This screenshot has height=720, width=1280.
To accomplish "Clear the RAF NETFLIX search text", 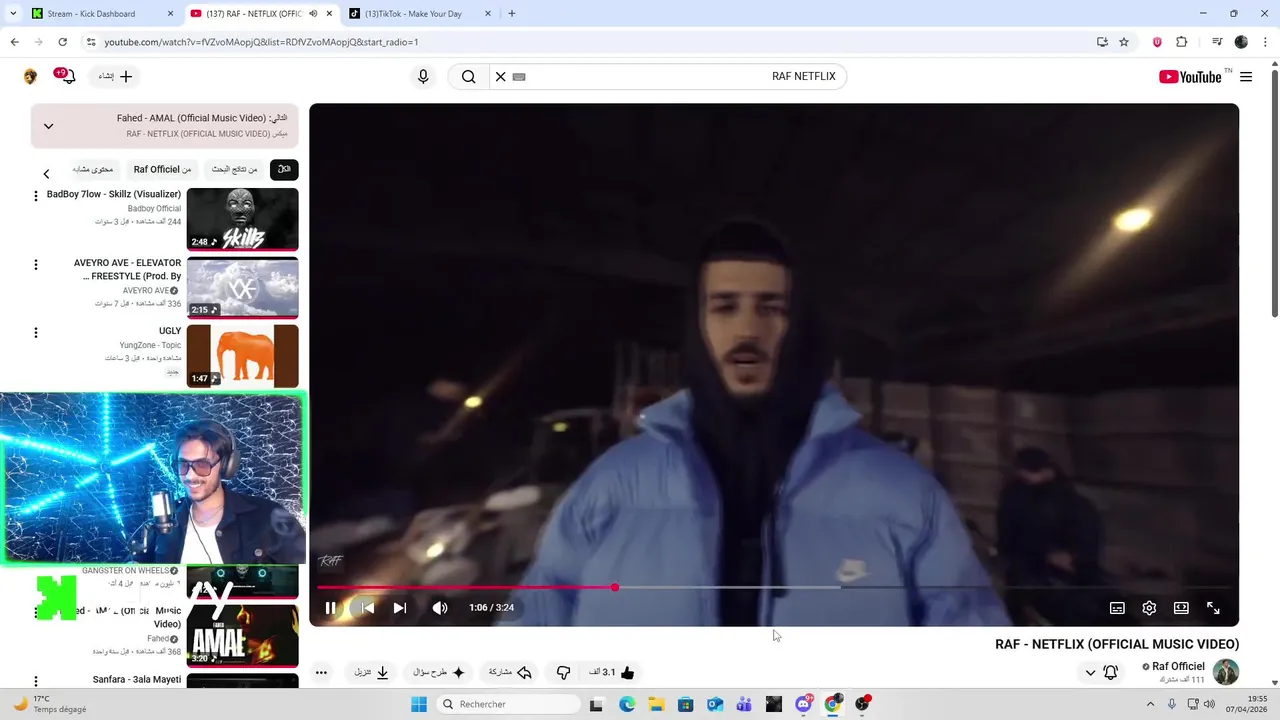I will tap(501, 77).
